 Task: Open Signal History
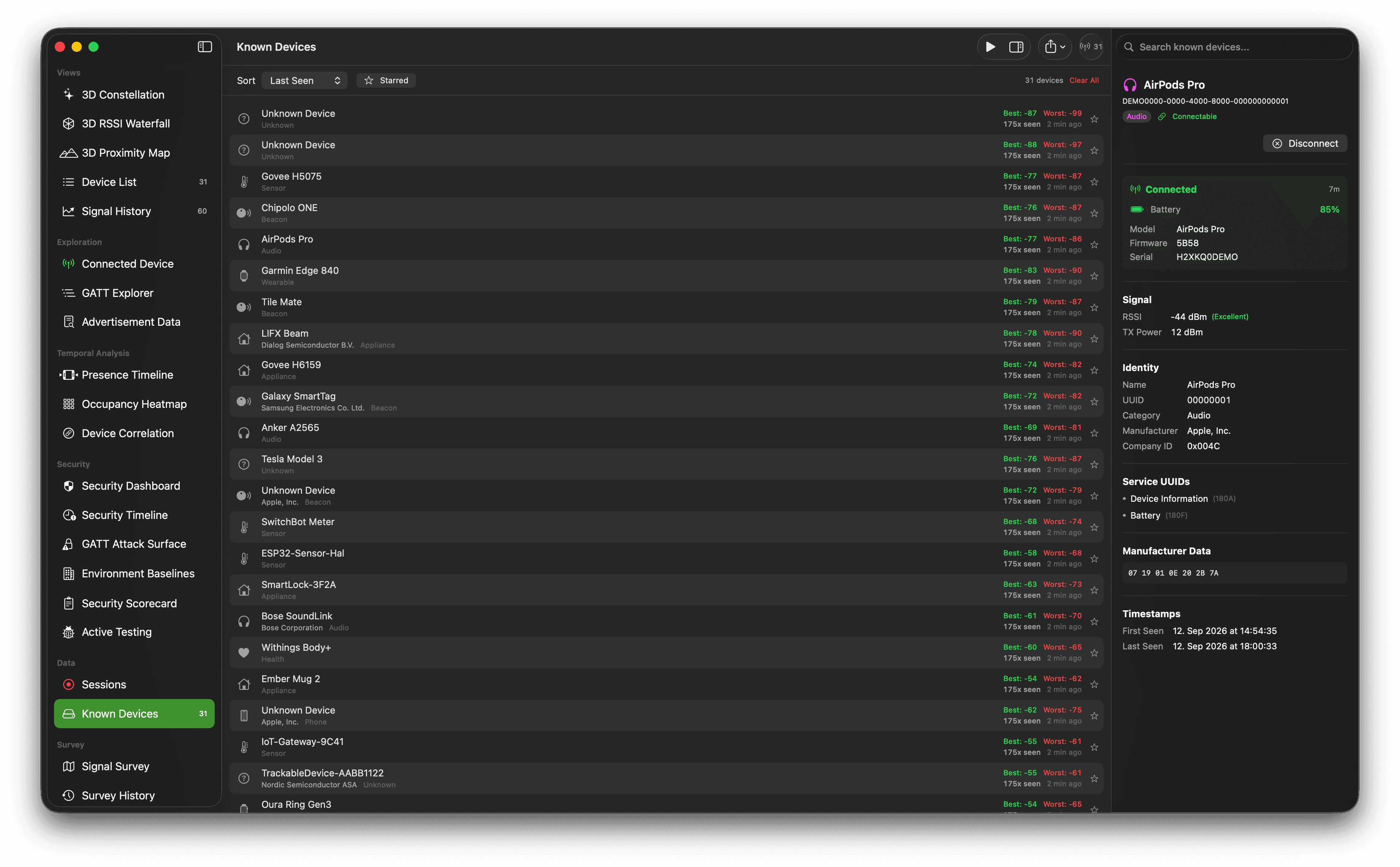point(134,211)
